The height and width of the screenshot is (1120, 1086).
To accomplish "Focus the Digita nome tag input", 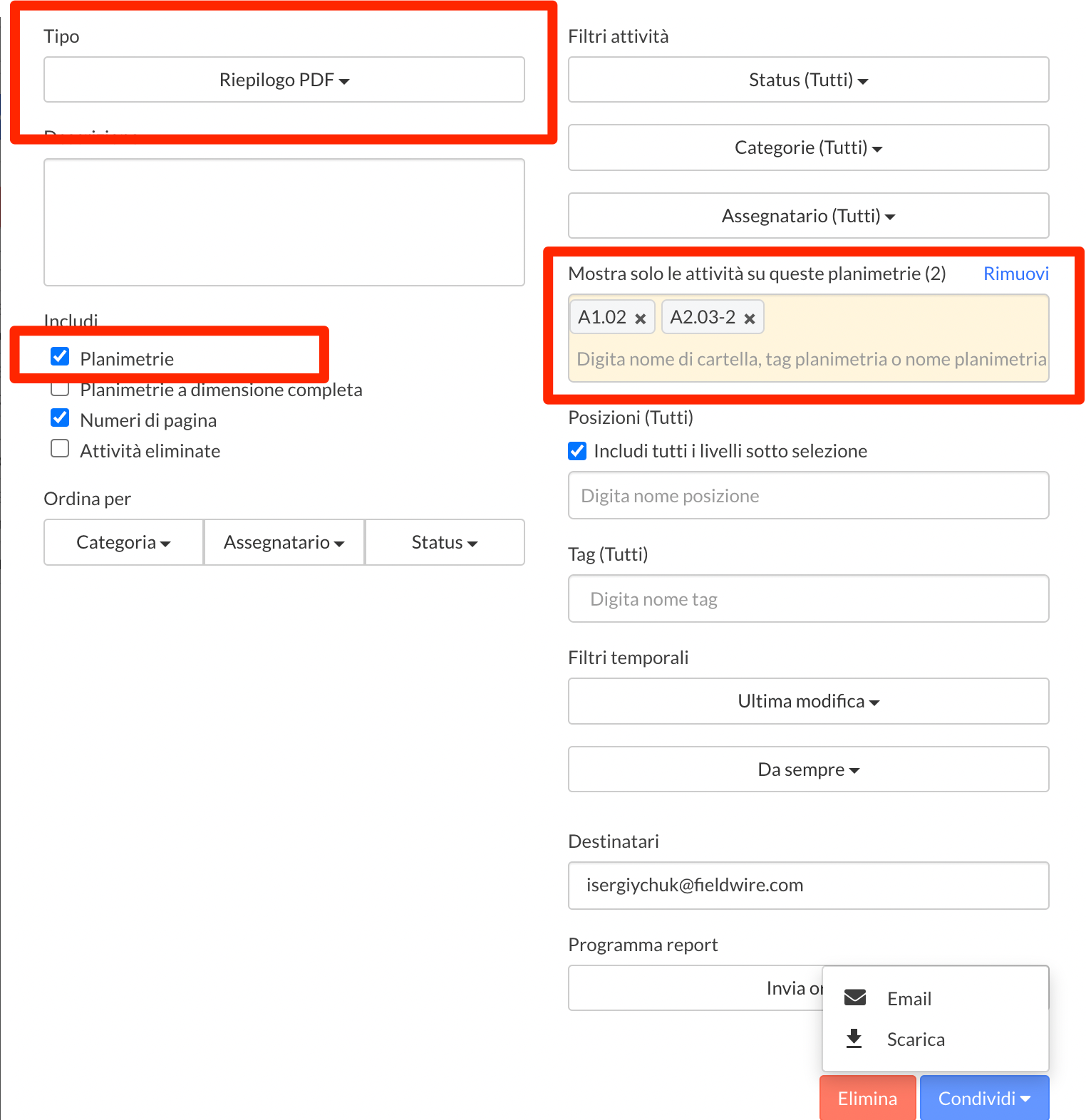I will click(808, 599).
